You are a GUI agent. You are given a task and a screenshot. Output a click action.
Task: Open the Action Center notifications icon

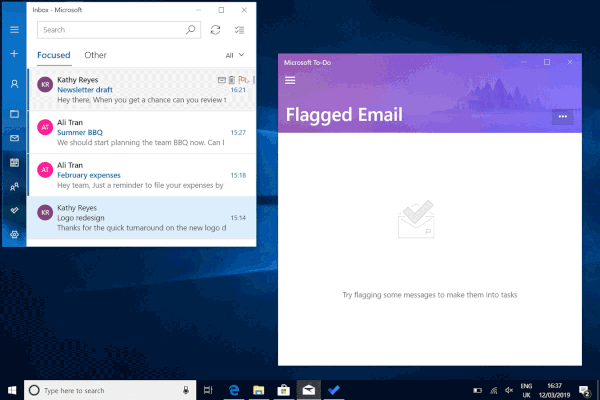click(x=584, y=391)
